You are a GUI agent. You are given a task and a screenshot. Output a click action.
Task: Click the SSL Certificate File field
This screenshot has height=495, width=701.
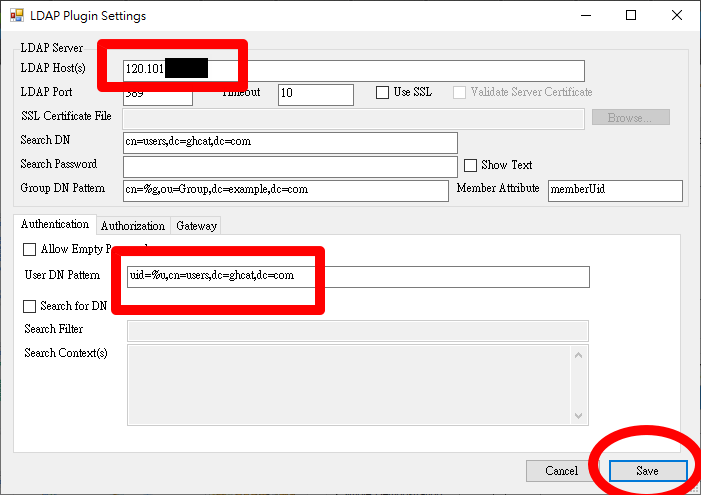point(354,119)
